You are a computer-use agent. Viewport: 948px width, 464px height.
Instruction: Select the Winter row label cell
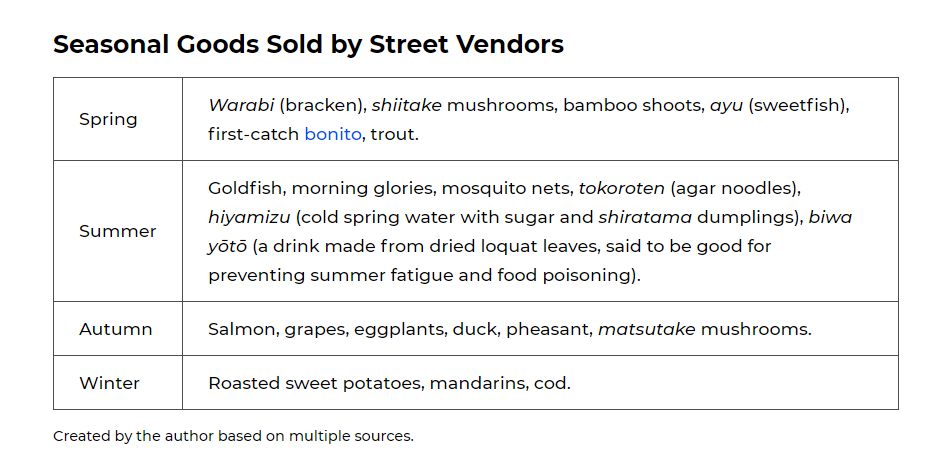click(118, 382)
